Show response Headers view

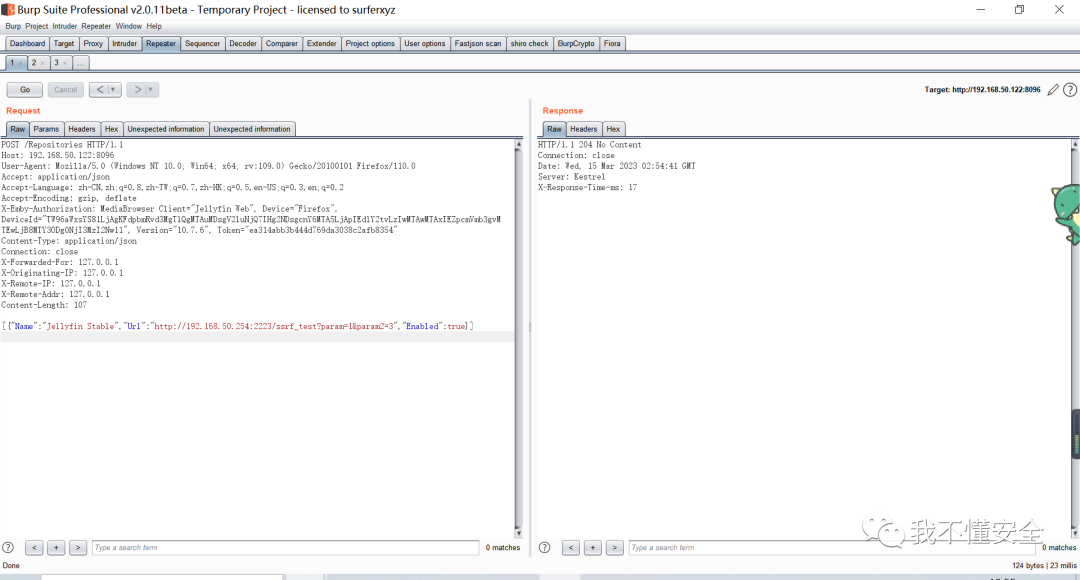click(583, 129)
